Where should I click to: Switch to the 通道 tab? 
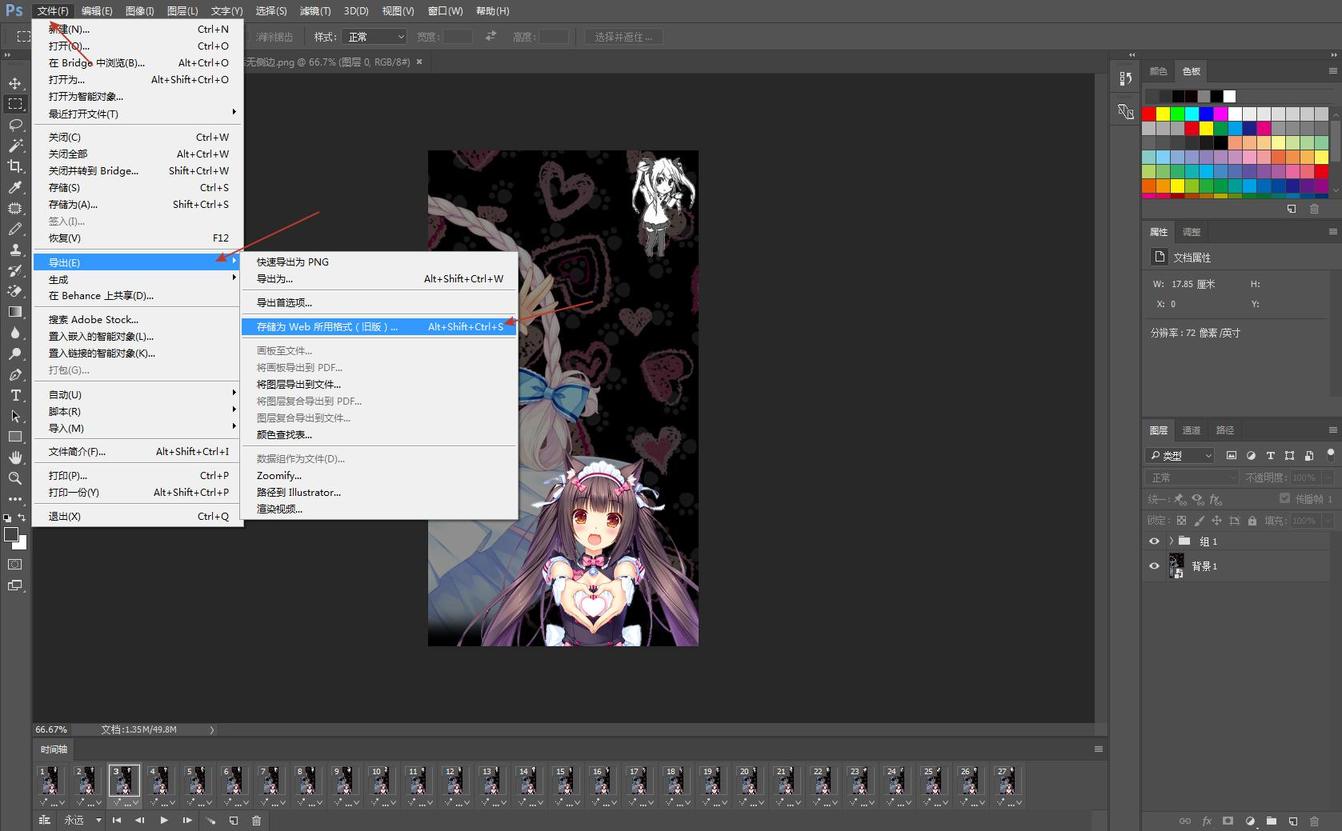pos(1191,430)
